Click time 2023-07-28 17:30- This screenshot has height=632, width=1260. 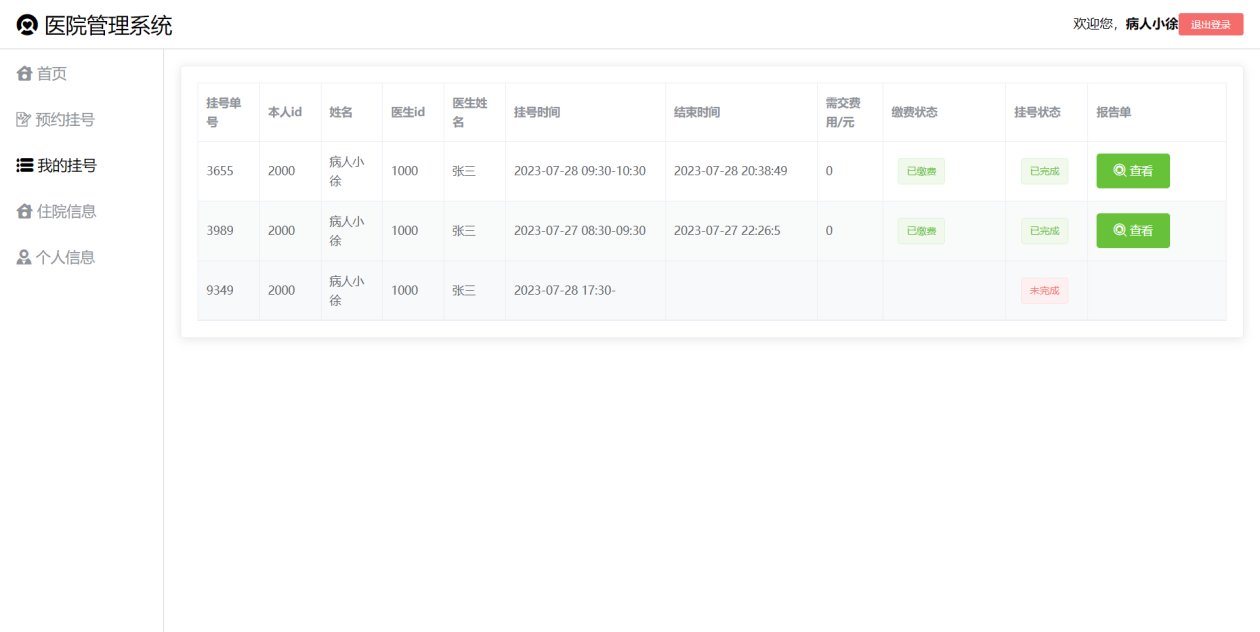coord(565,291)
